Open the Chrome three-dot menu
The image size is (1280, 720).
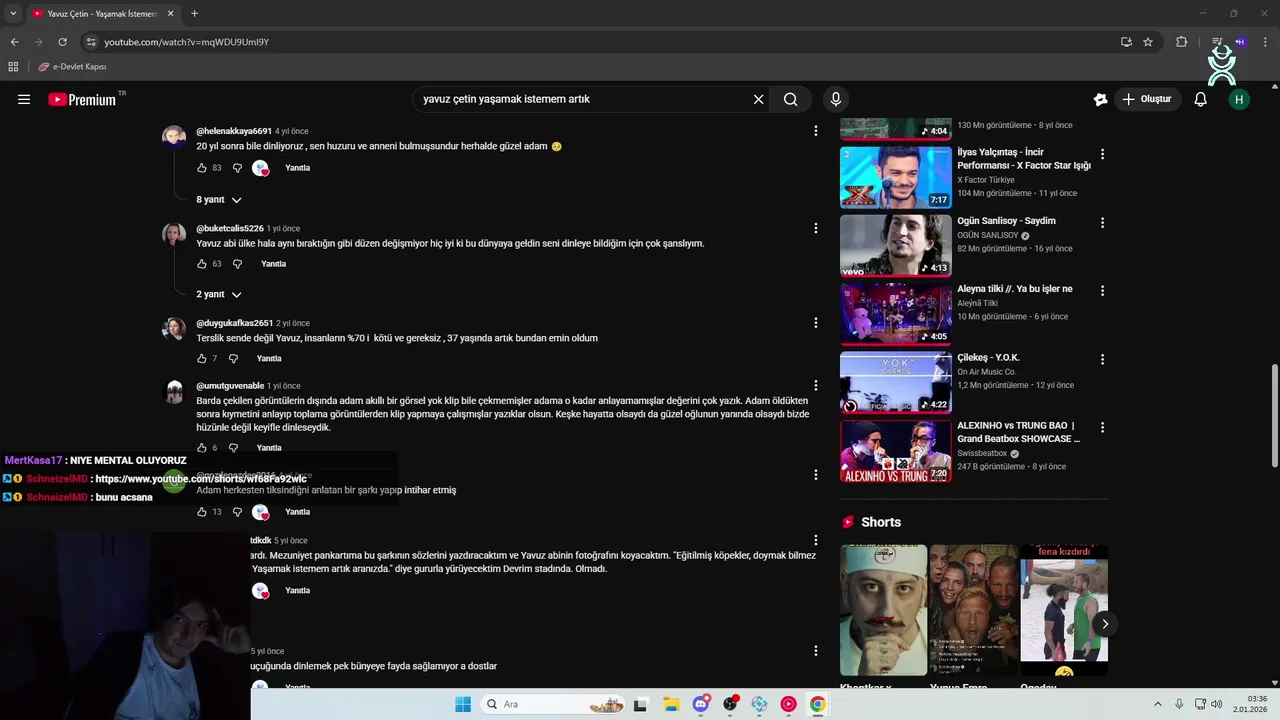tap(1266, 42)
